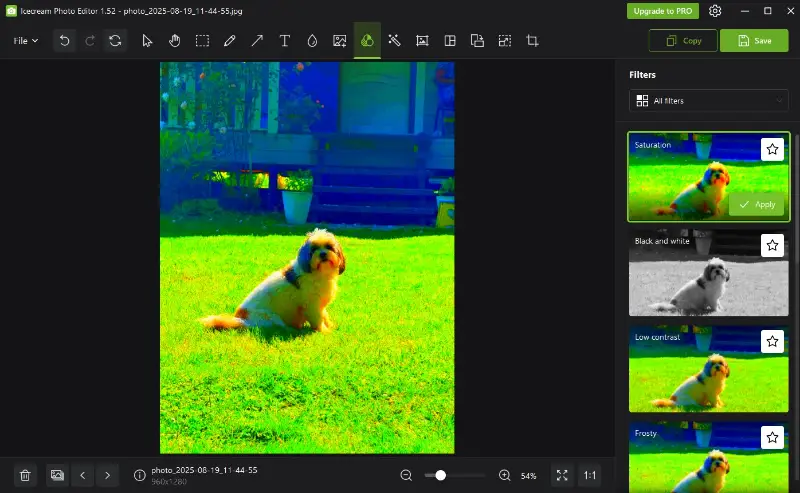Click the Upgrade to PRO button
Image resolution: width=800 pixels, height=493 pixels.
coord(663,11)
